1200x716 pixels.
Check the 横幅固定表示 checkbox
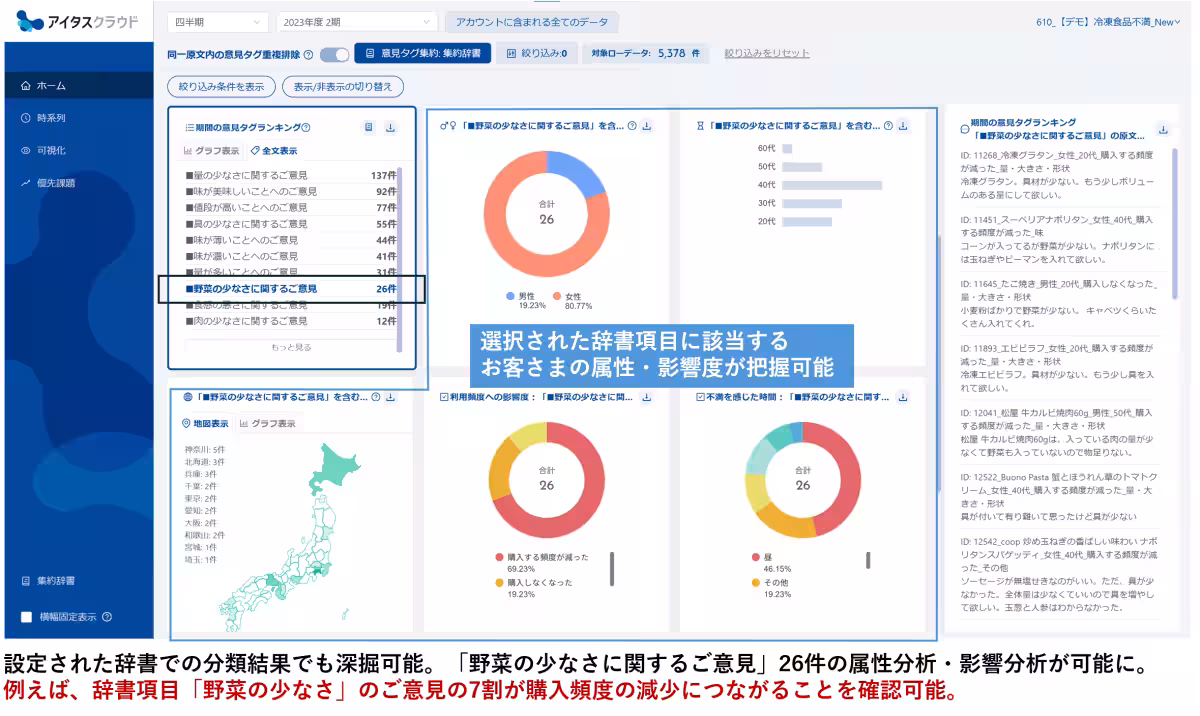coord(27,617)
